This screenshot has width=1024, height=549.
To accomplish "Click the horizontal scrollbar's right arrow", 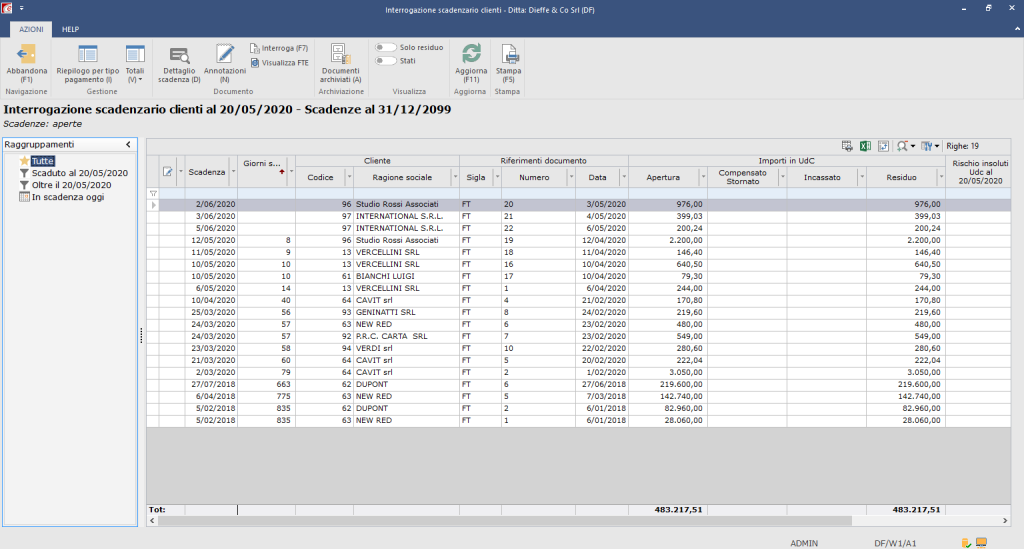I will coord(1005,520).
